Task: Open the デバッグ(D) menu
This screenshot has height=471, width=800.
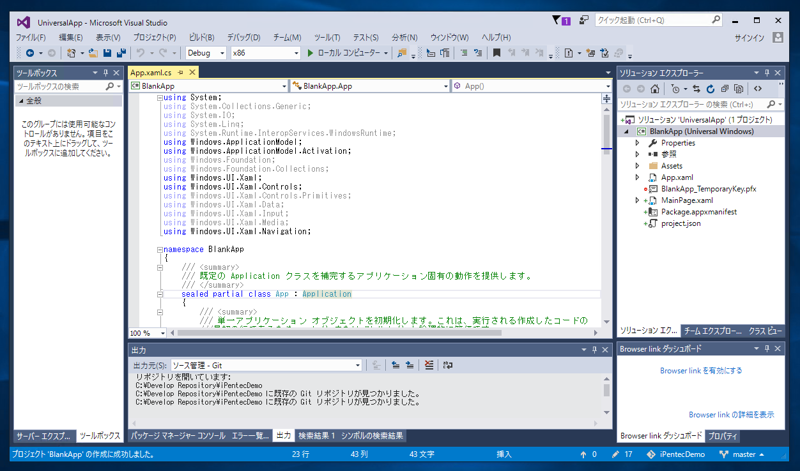Action: (244, 37)
